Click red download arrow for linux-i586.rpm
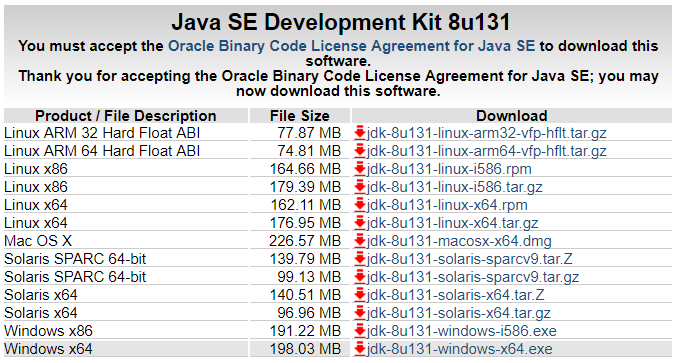The width and height of the screenshot is (678, 363). [360, 169]
